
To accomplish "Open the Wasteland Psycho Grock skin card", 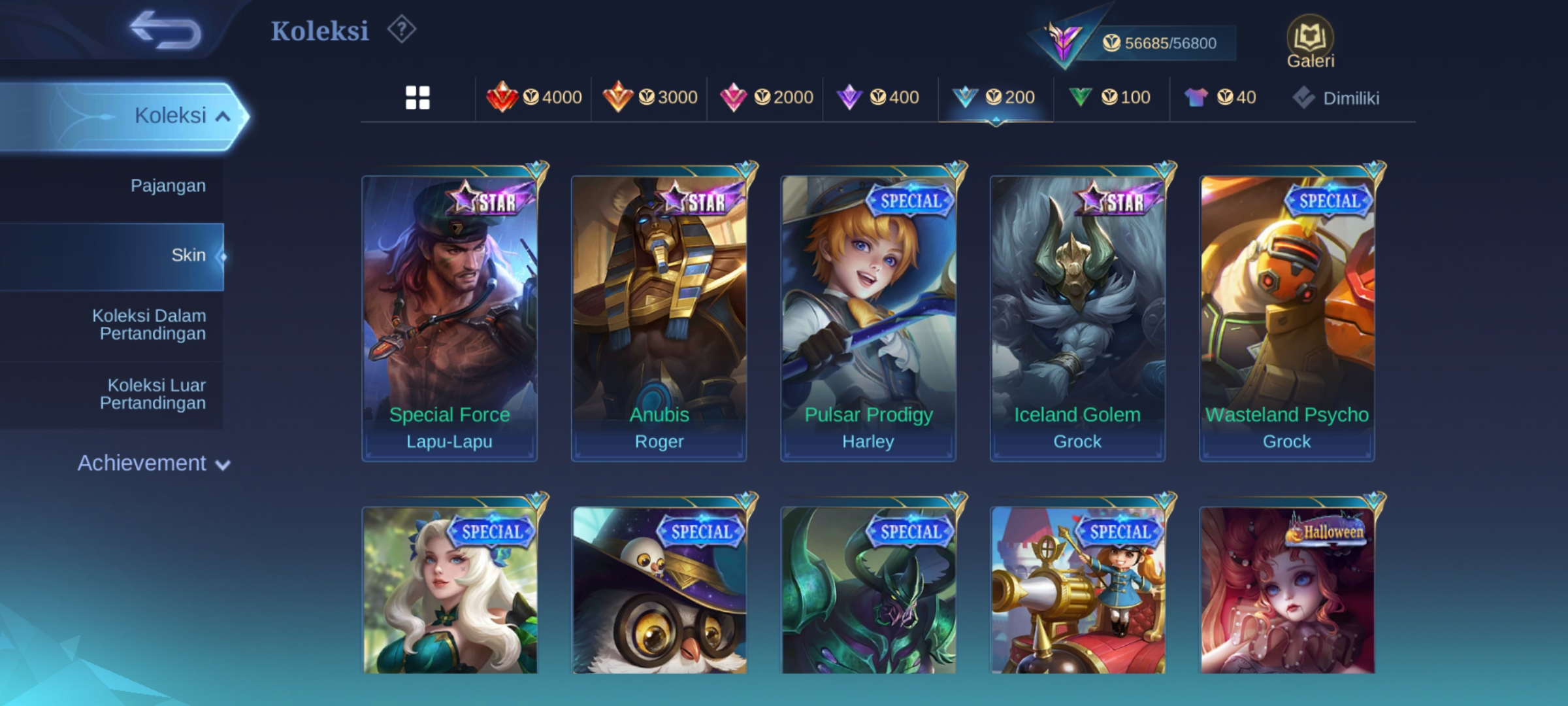I will pos(1287,318).
